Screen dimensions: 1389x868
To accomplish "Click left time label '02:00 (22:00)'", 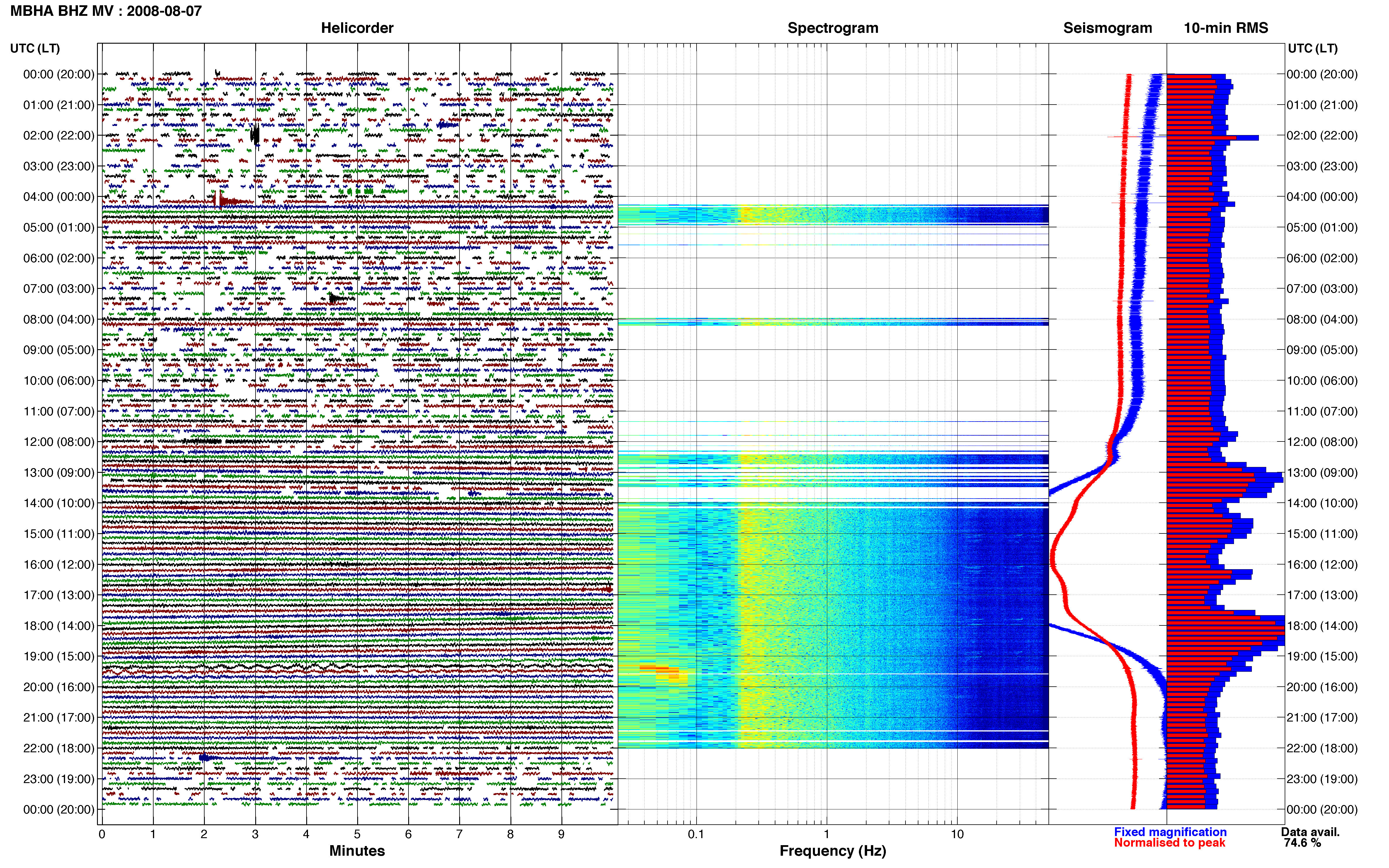I will click(59, 135).
